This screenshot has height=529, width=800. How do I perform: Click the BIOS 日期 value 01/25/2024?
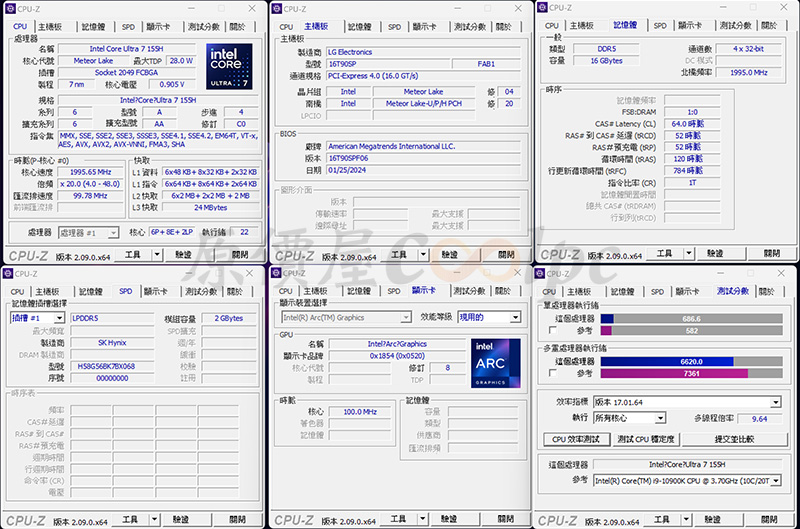pyautogui.click(x=423, y=170)
